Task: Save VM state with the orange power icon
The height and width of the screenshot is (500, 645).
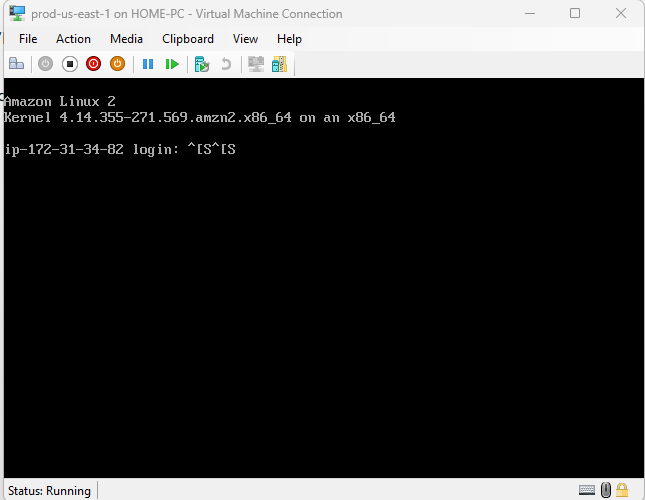Action: [117, 64]
